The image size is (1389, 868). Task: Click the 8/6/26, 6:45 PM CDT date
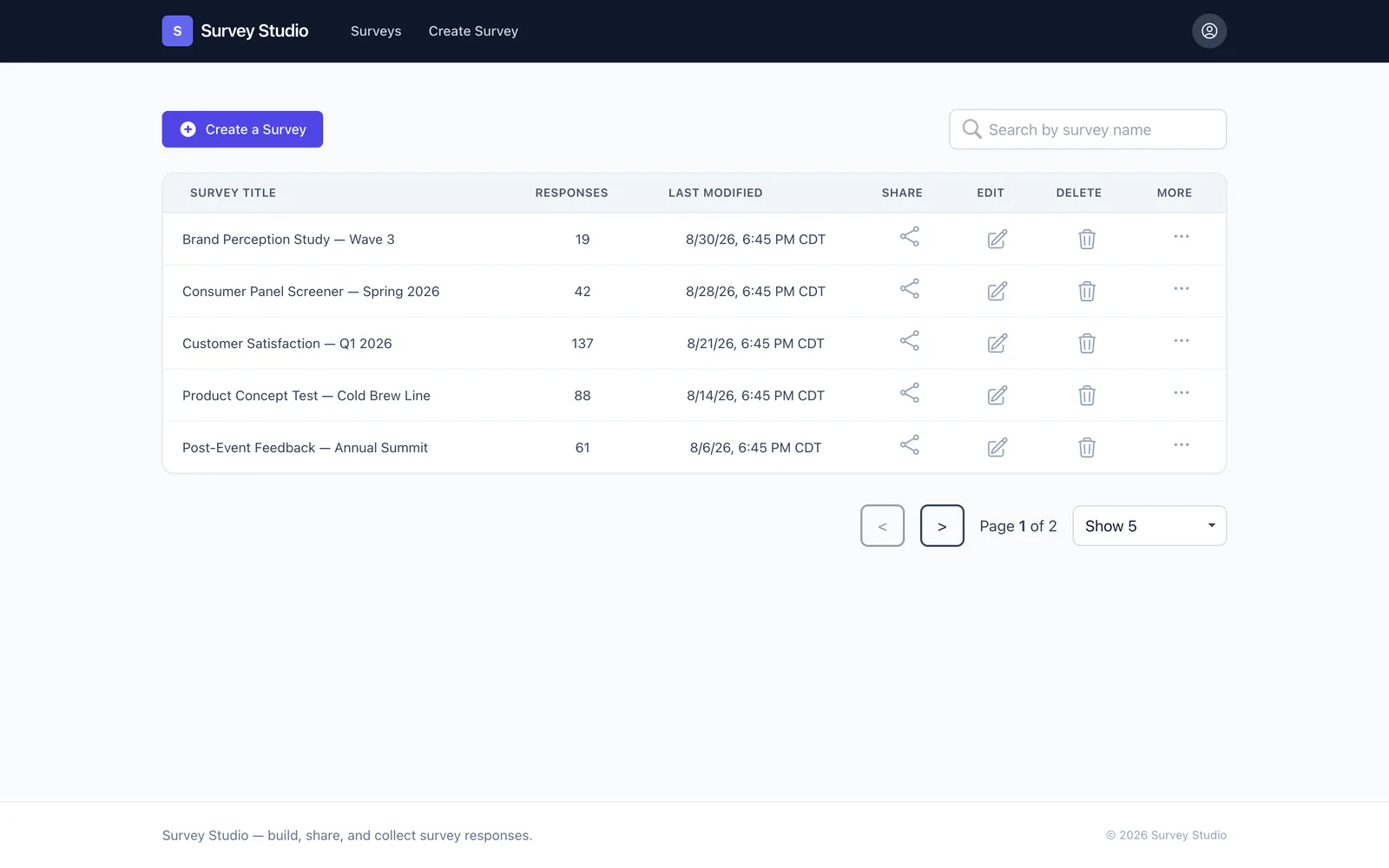click(755, 448)
